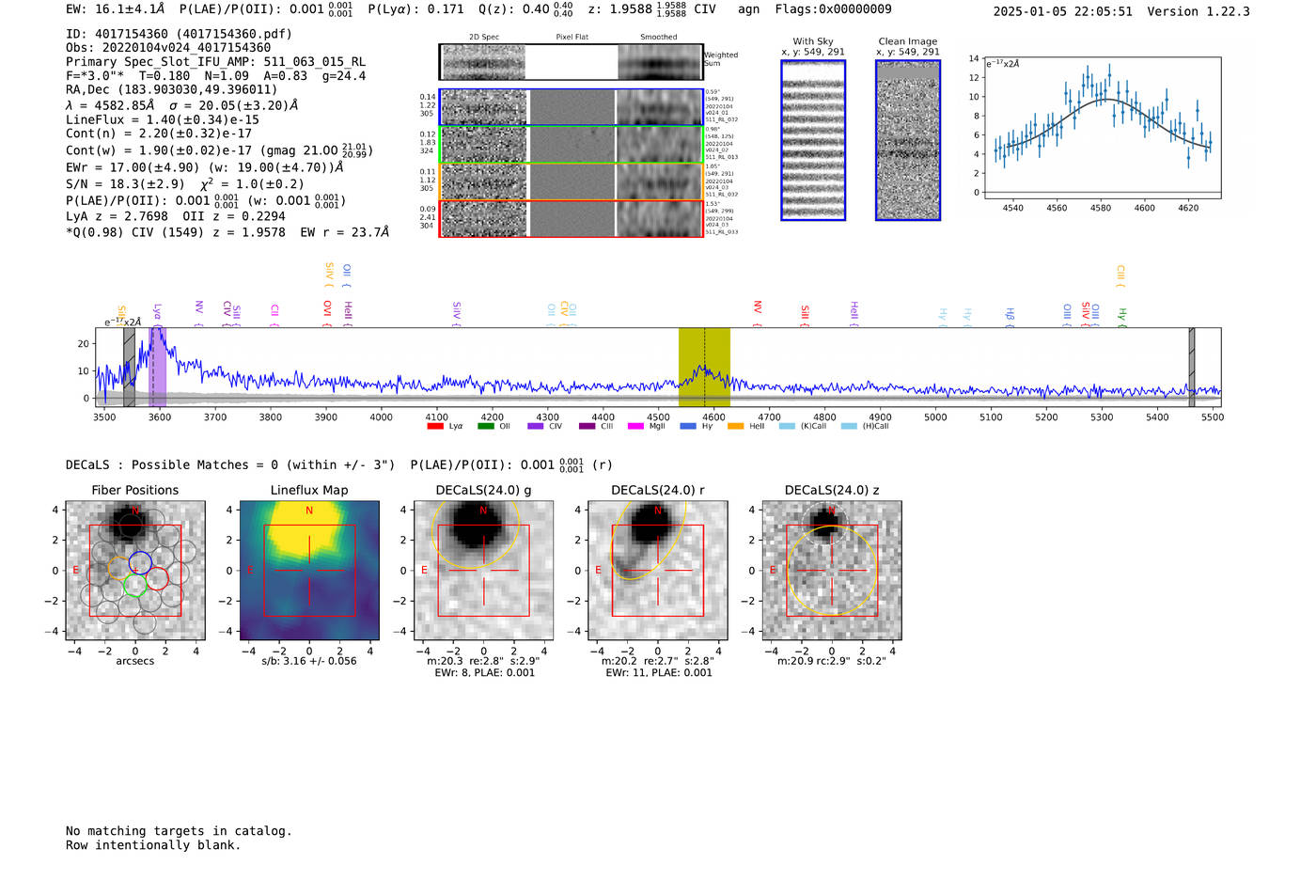The image size is (1316, 896).
Task: Click 'No matching targets in catalog.' text
Action: (179, 831)
